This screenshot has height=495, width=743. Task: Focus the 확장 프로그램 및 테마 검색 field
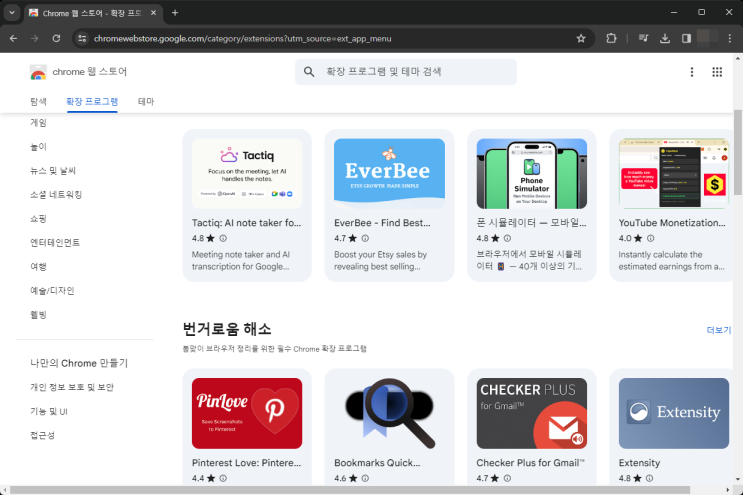(406, 72)
